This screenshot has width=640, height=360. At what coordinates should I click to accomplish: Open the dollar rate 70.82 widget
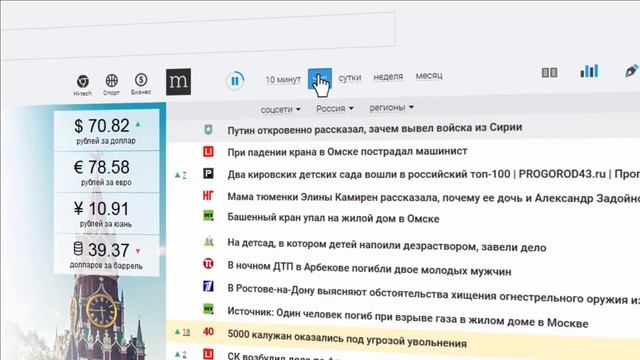[107, 130]
